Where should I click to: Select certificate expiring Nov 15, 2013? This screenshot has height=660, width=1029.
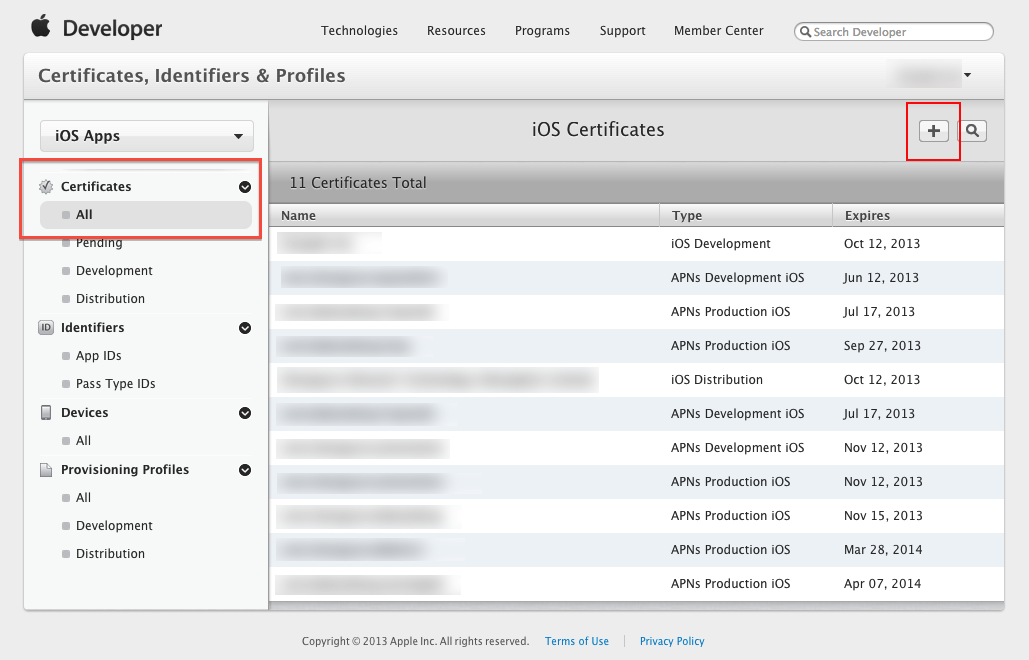637,516
